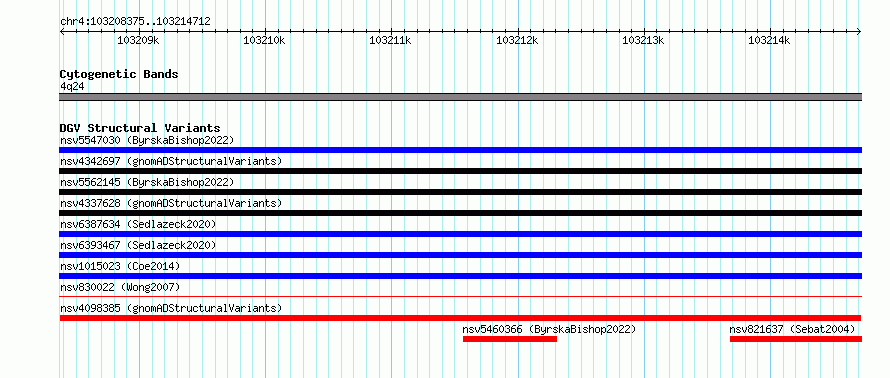The image size is (890, 378).
Task: Click the 4q24 band label
Action: 73,86
